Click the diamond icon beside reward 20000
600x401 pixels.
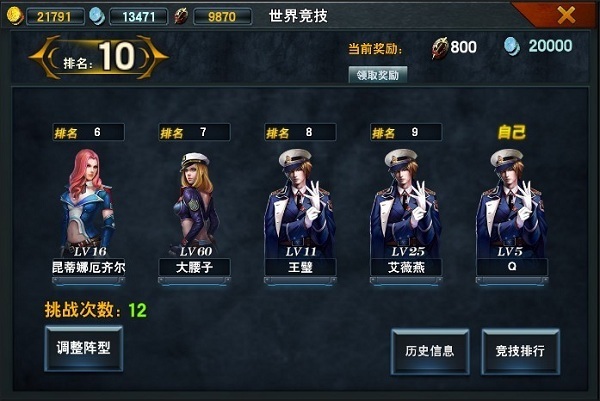[x=512, y=47]
